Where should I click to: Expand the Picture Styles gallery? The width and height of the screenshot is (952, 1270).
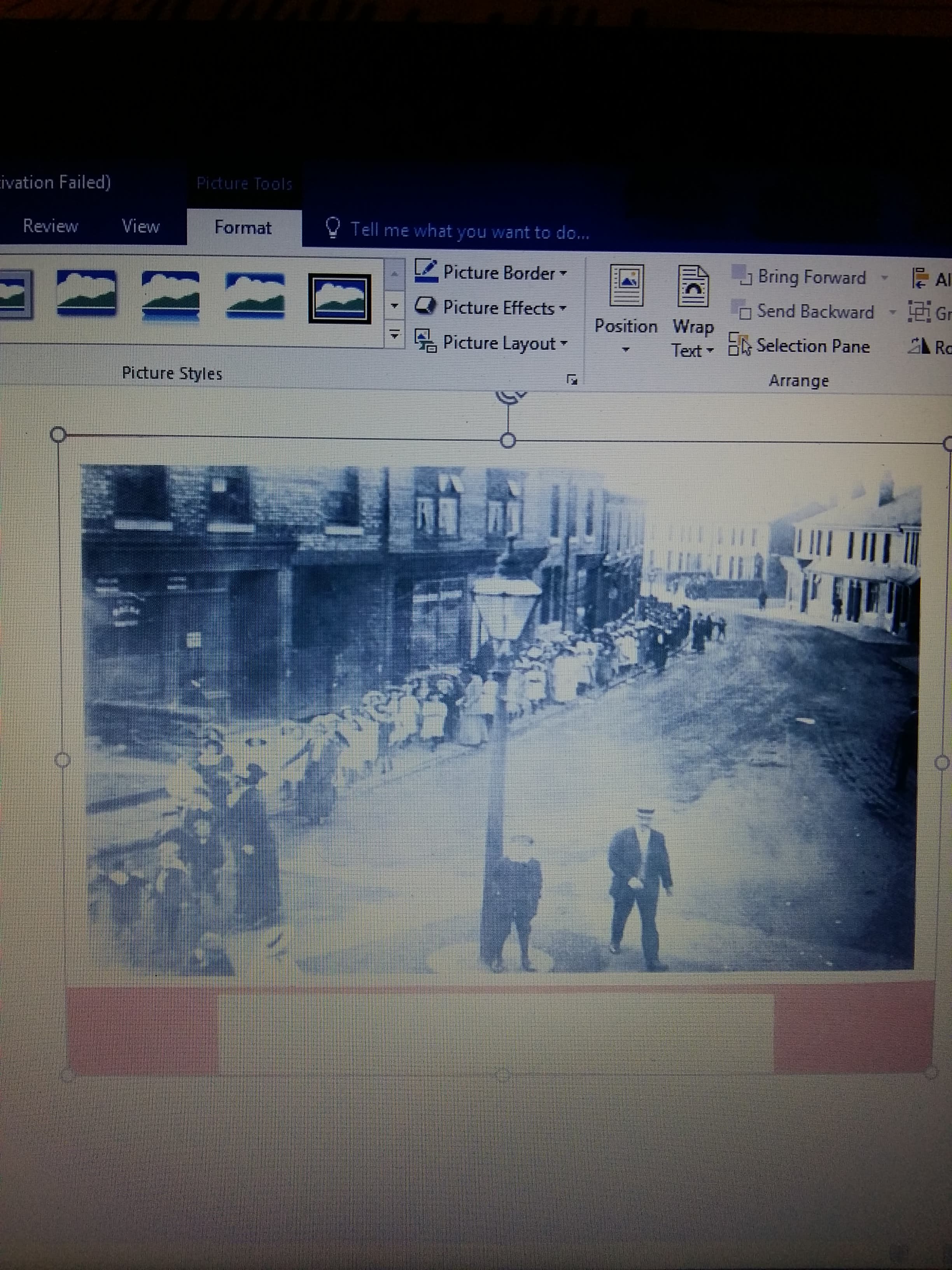pyautogui.click(x=394, y=333)
